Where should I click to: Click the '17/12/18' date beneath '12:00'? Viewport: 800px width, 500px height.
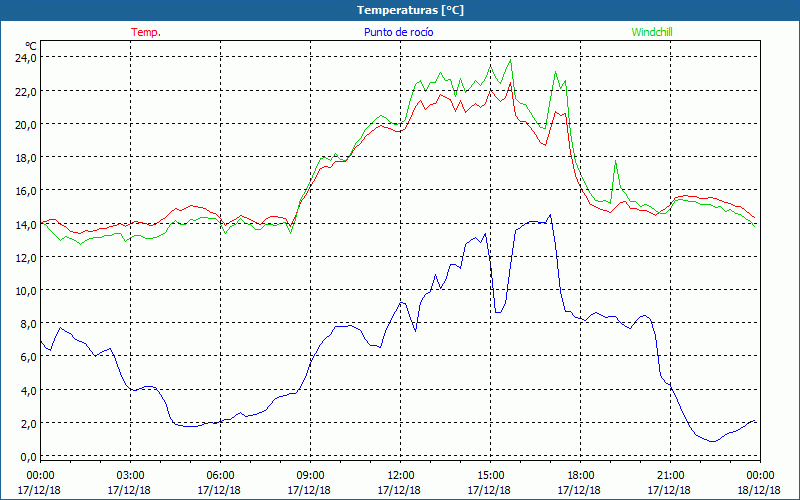coord(399,490)
